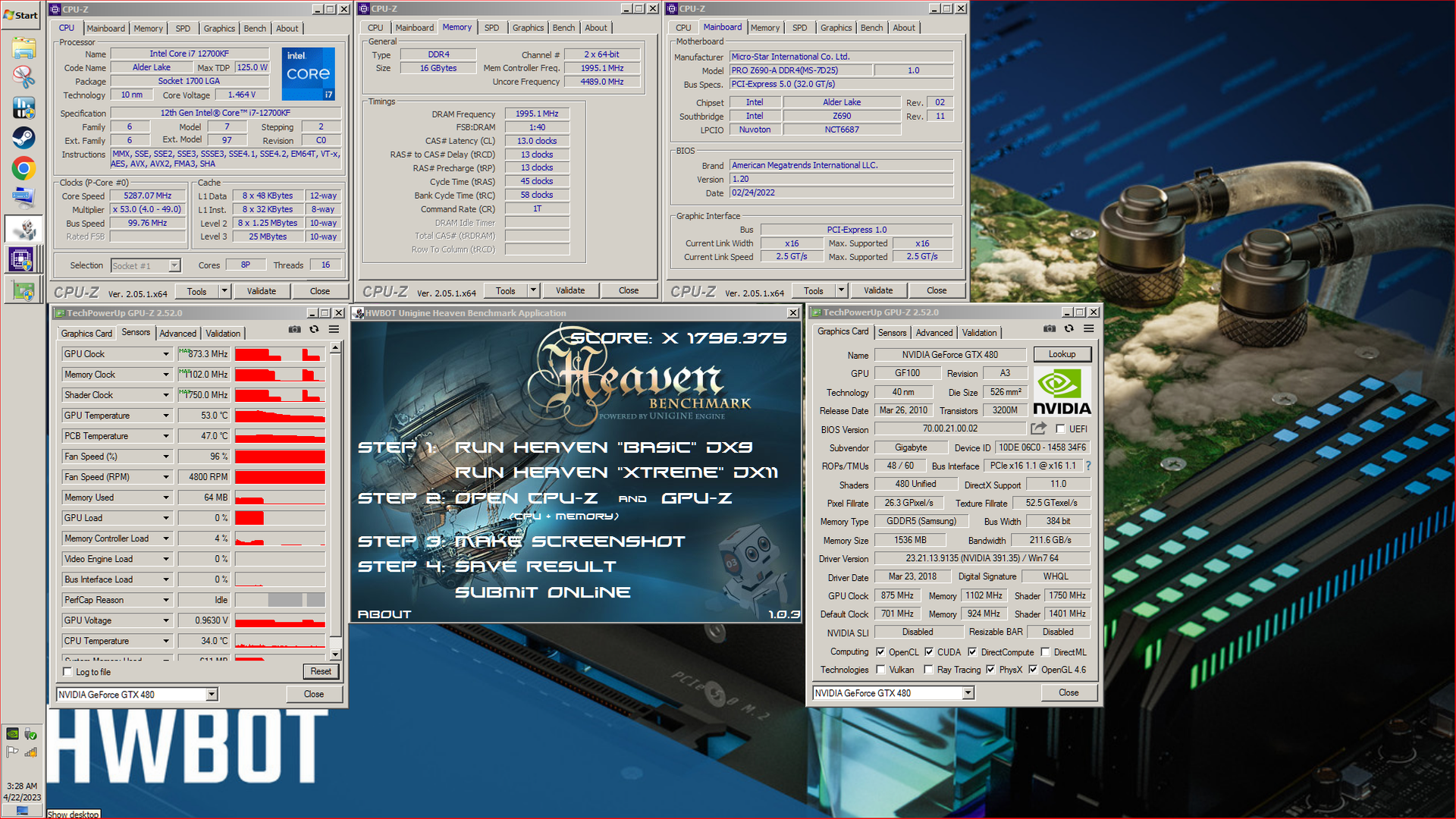The image size is (1456, 819).
Task: Click GPU-Z Sensors scrollbar down arrow
Action: point(335,654)
